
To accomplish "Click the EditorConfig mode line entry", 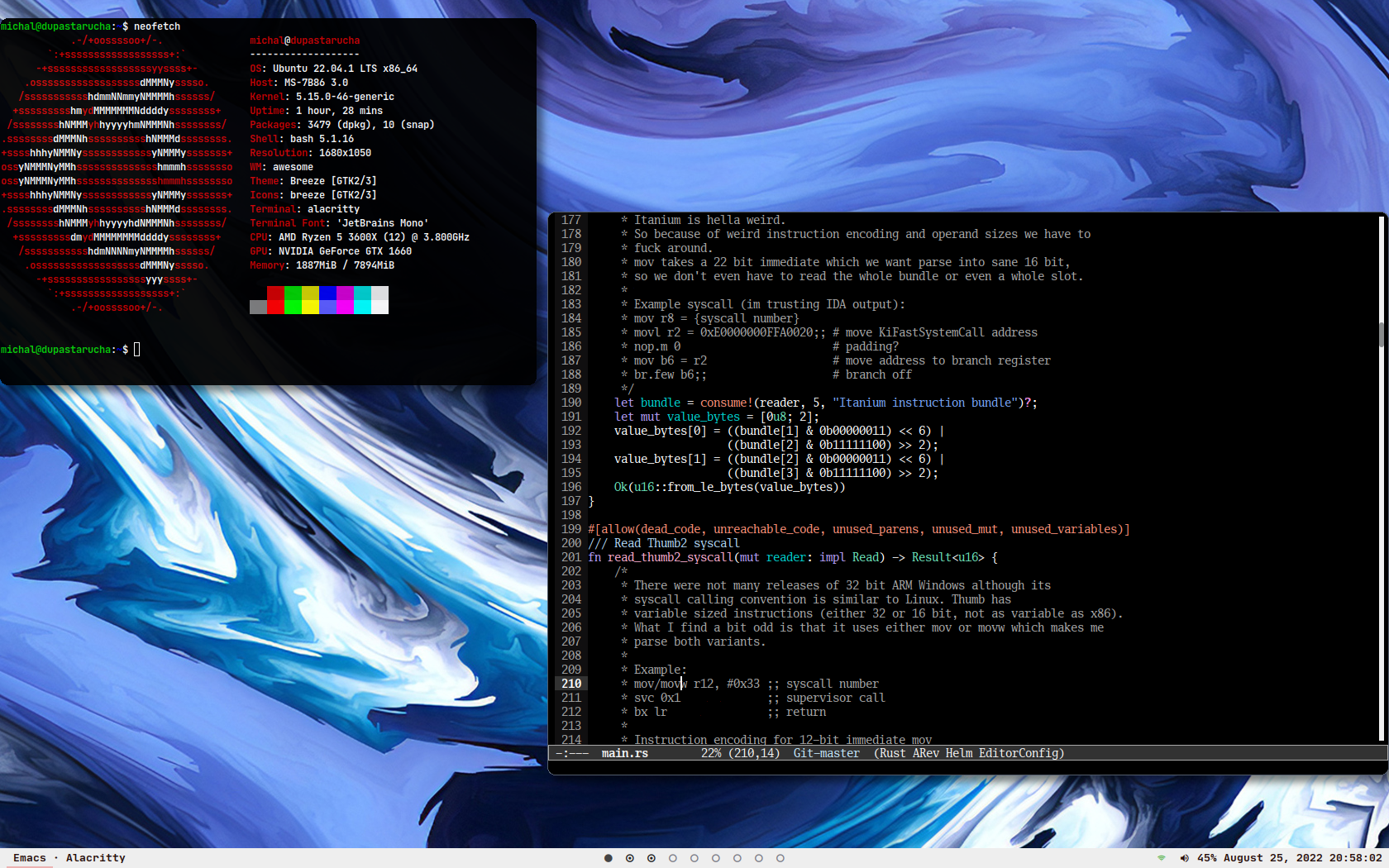I will (x=1019, y=753).
